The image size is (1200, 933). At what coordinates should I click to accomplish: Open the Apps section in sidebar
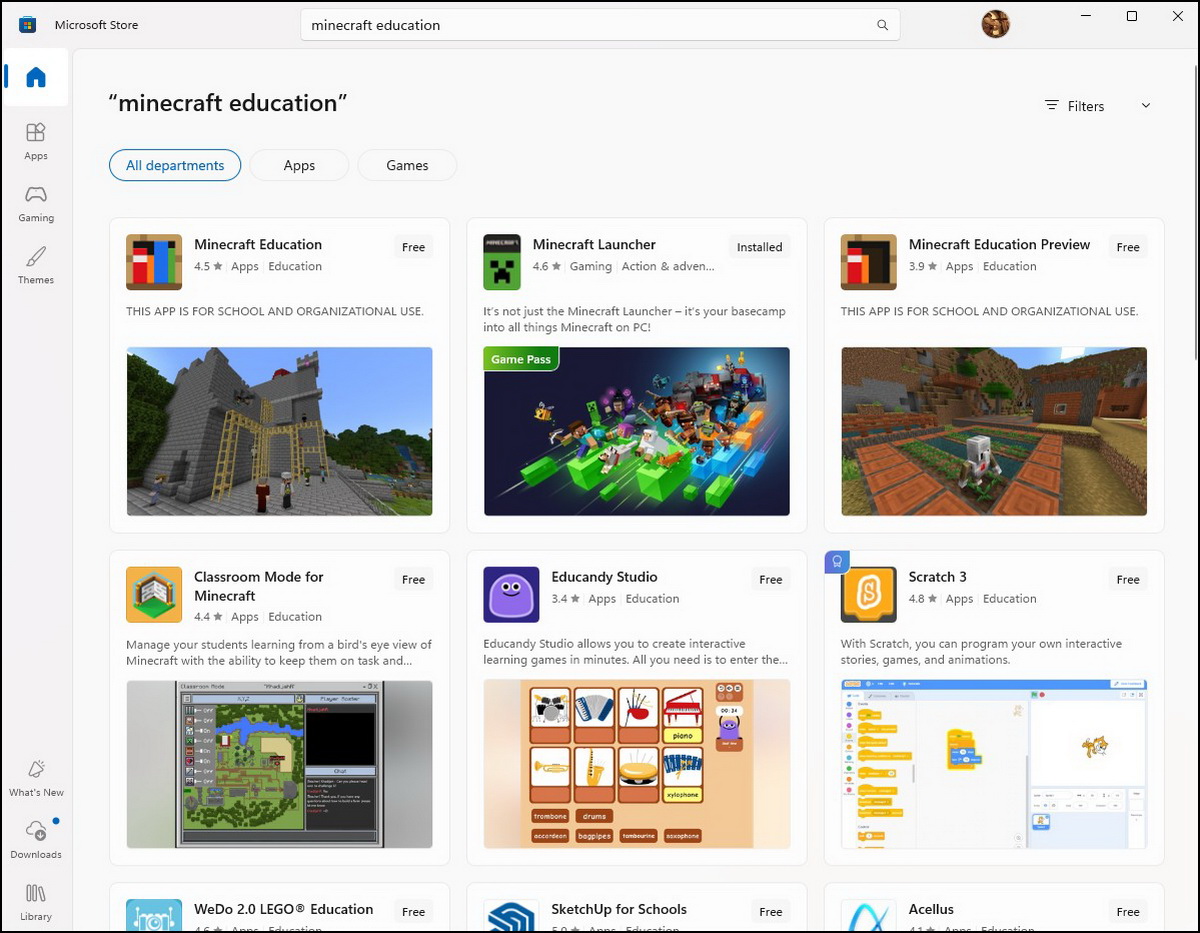[36, 141]
